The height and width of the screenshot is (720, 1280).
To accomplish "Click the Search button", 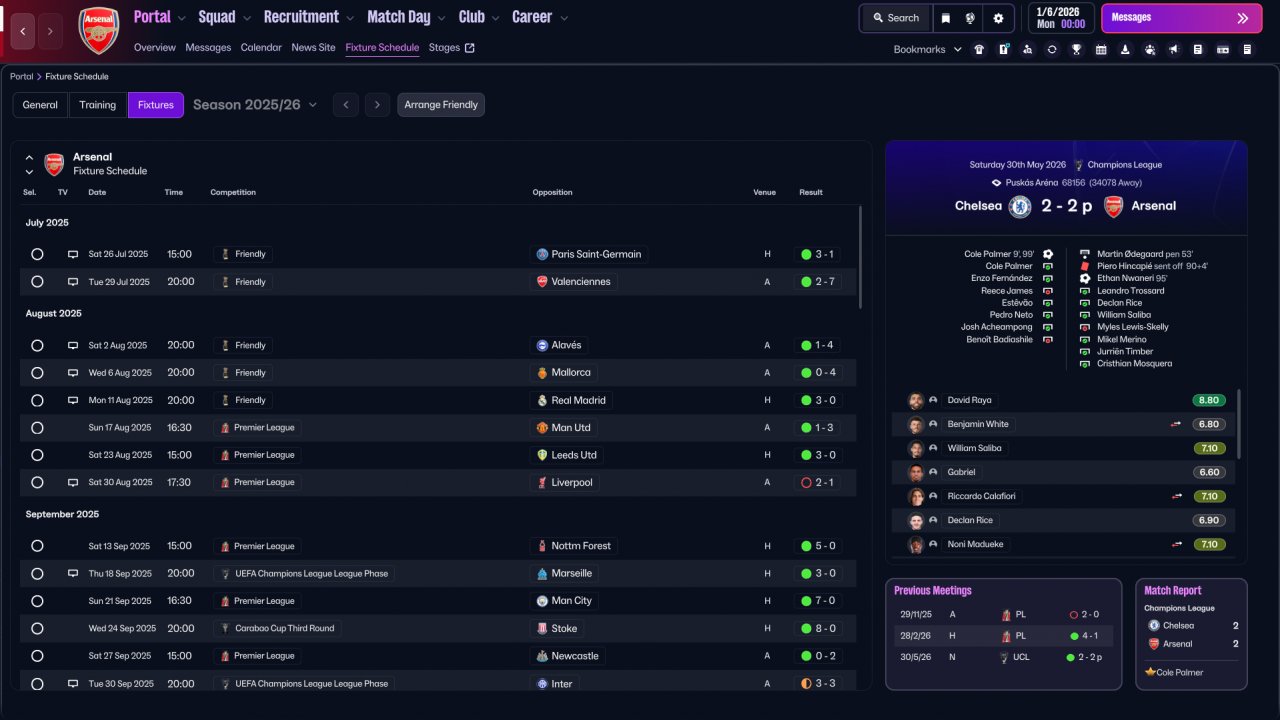I will pyautogui.click(x=895, y=18).
